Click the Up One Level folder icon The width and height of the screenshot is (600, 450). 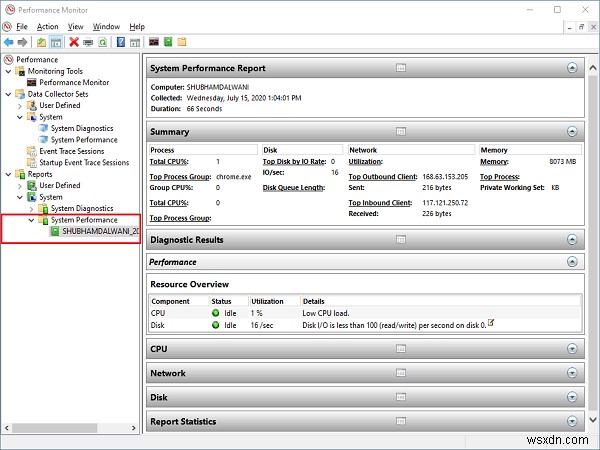click(x=41, y=42)
